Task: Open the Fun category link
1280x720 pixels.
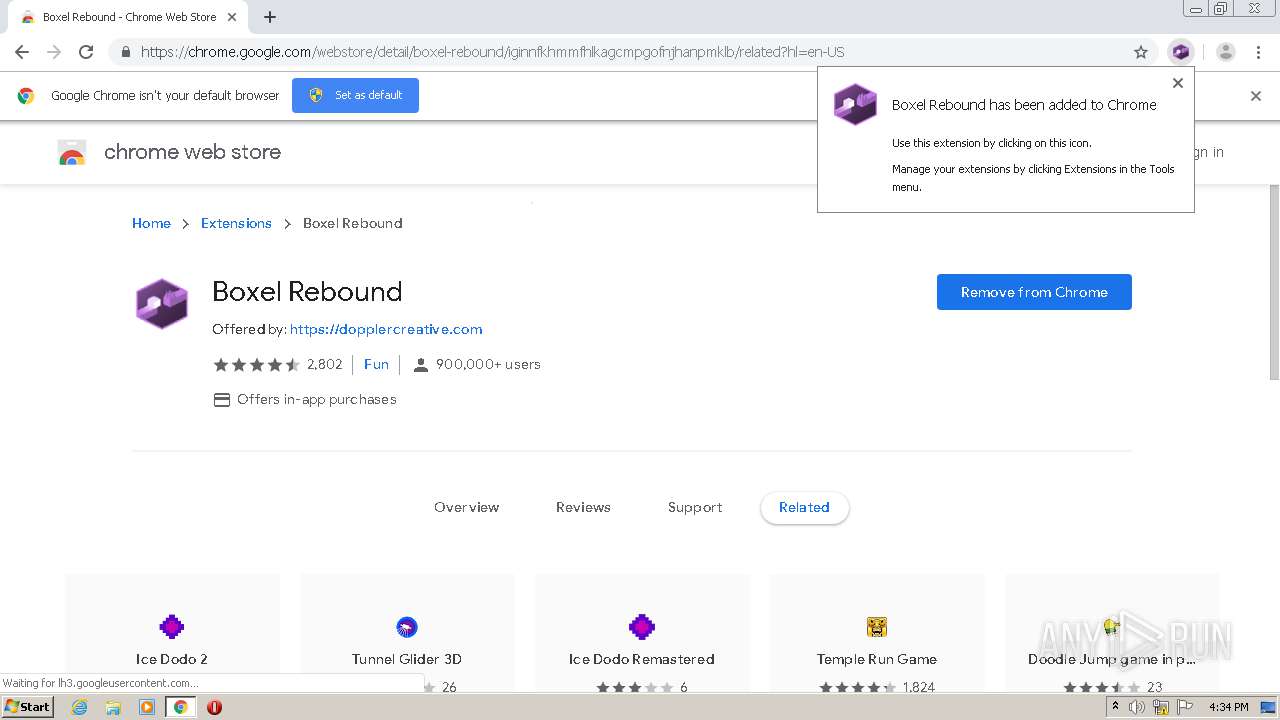Action: pyautogui.click(x=376, y=364)
